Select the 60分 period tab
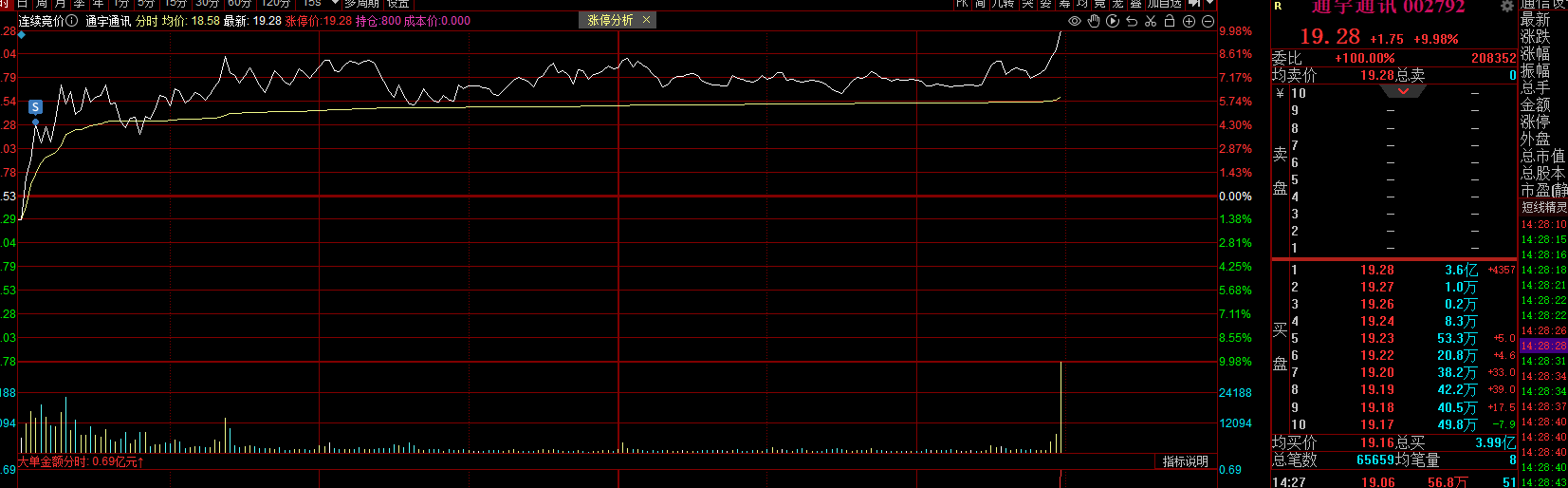This screenshot has width=1568, height=488. (x=239, y=4)
